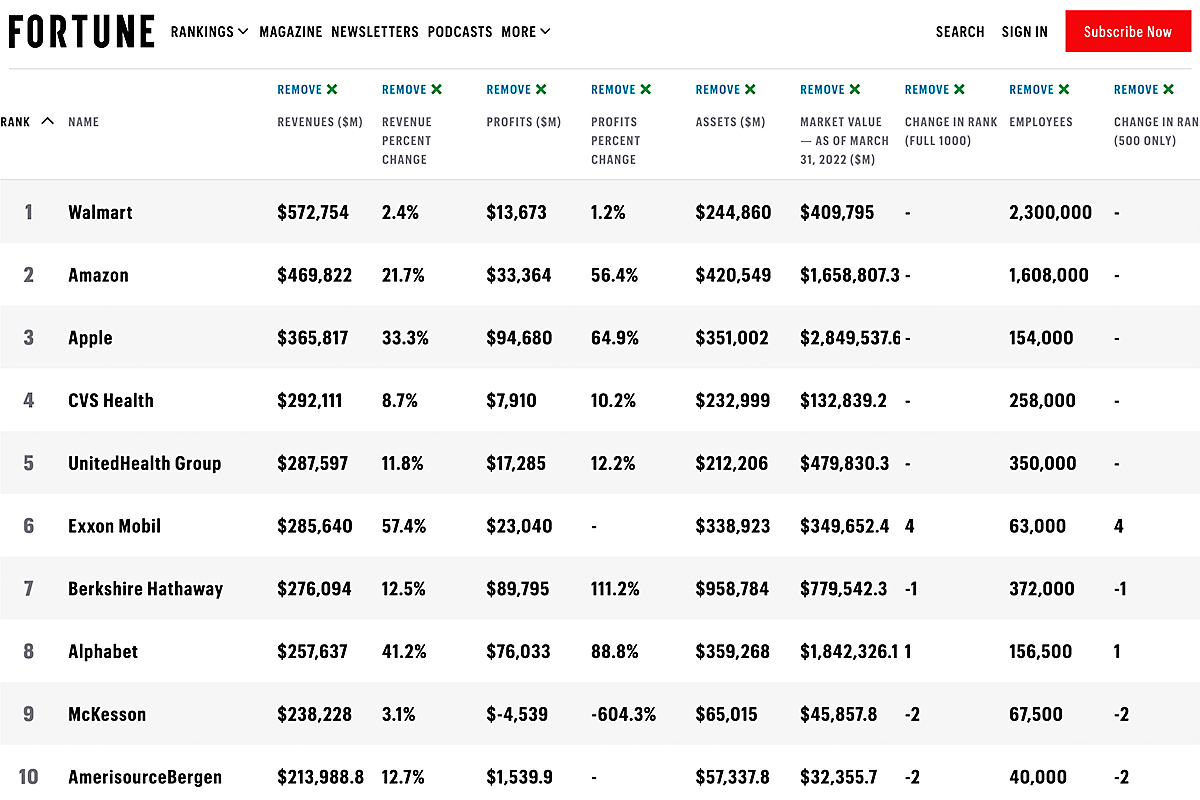Open the Magazine menu item

[290, 32]
